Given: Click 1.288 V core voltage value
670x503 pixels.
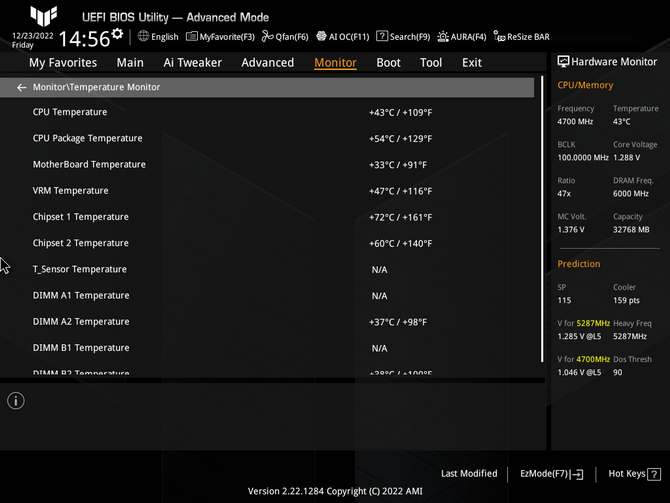Looking at the screenshot, I should tap(626, 158).
